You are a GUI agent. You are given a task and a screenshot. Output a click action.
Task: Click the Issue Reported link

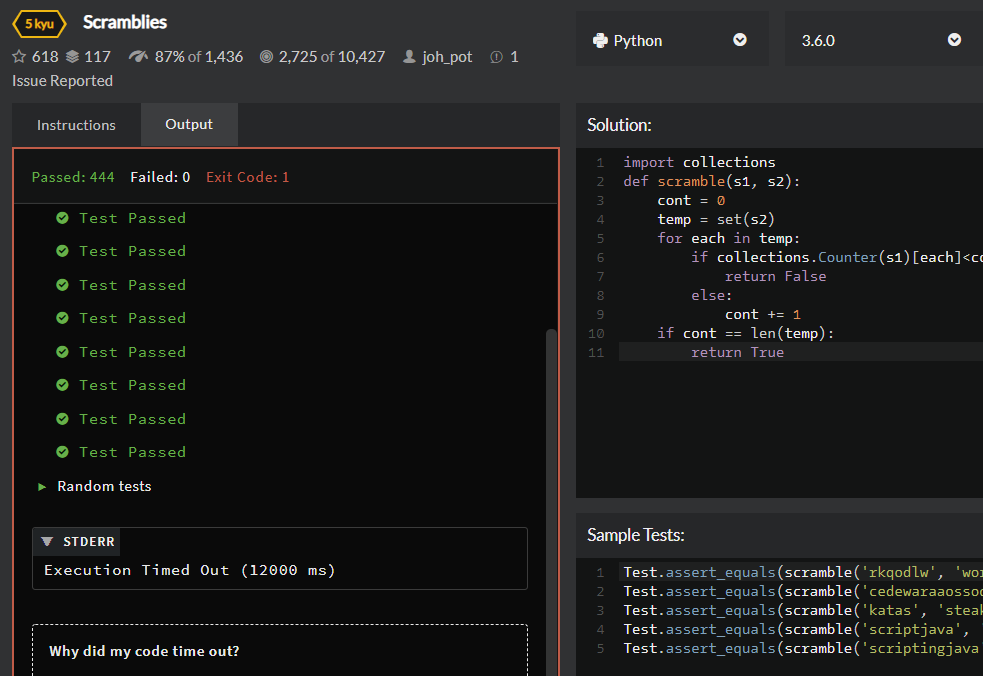(62, 81)
